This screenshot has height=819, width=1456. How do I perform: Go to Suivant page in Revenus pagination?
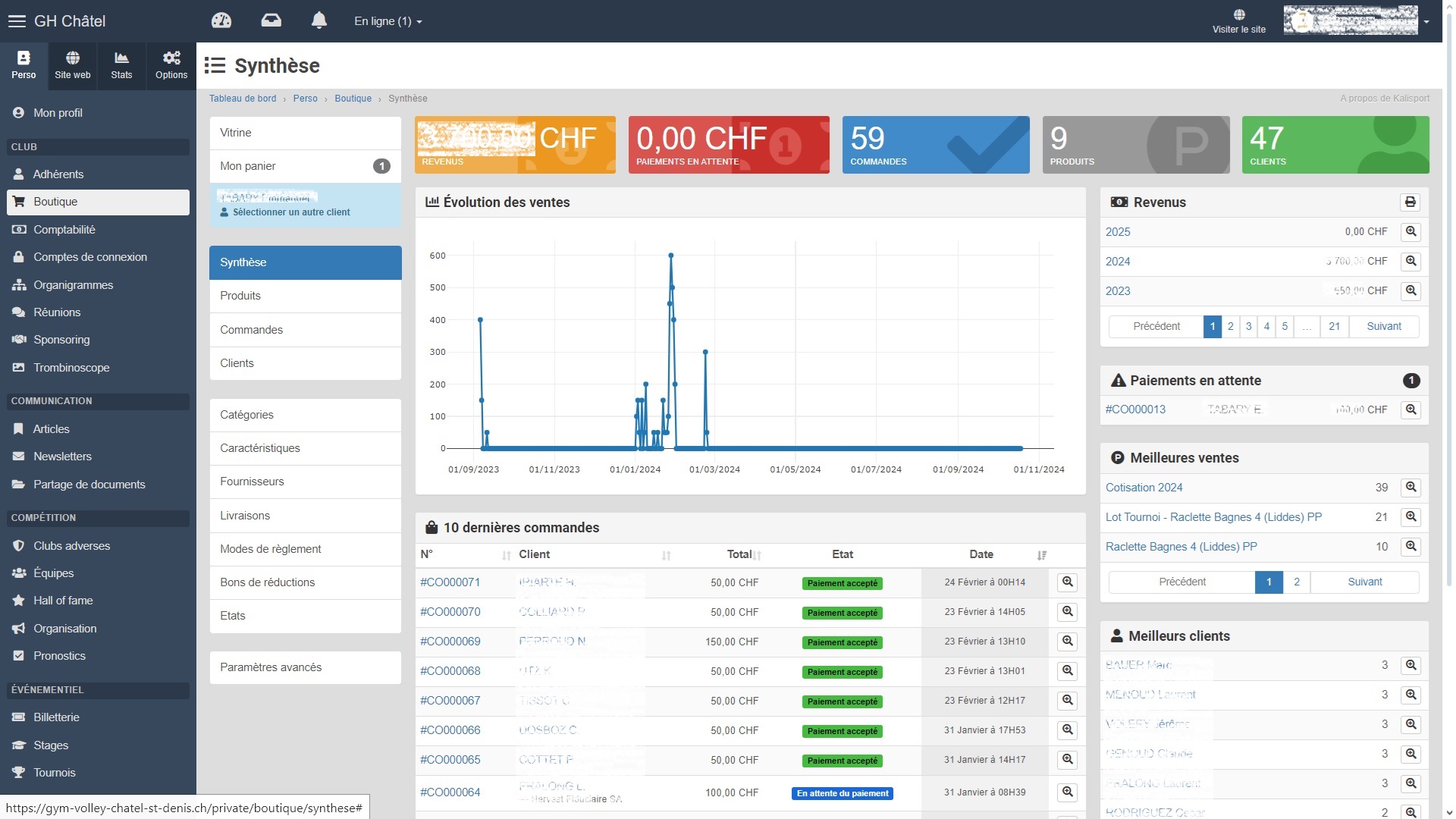pyautogui.click(x=1383, y=327)
